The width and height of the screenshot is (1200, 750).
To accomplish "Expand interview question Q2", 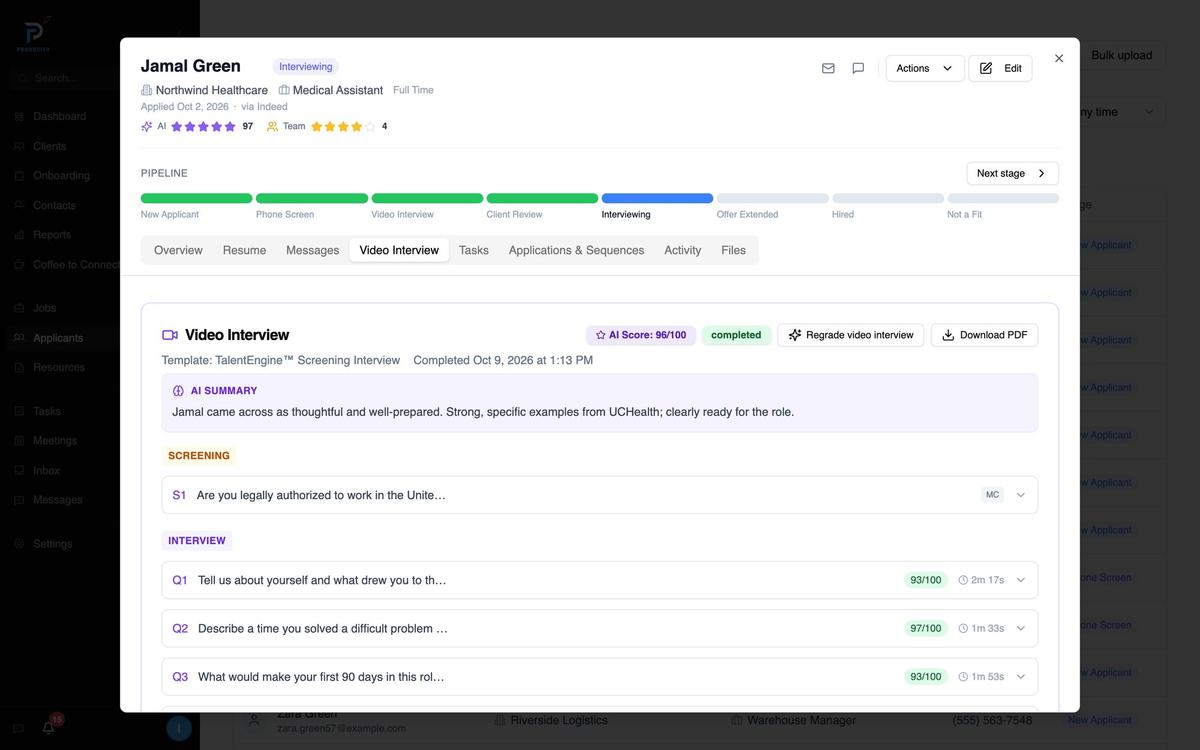I will click(x=599, y=628).
